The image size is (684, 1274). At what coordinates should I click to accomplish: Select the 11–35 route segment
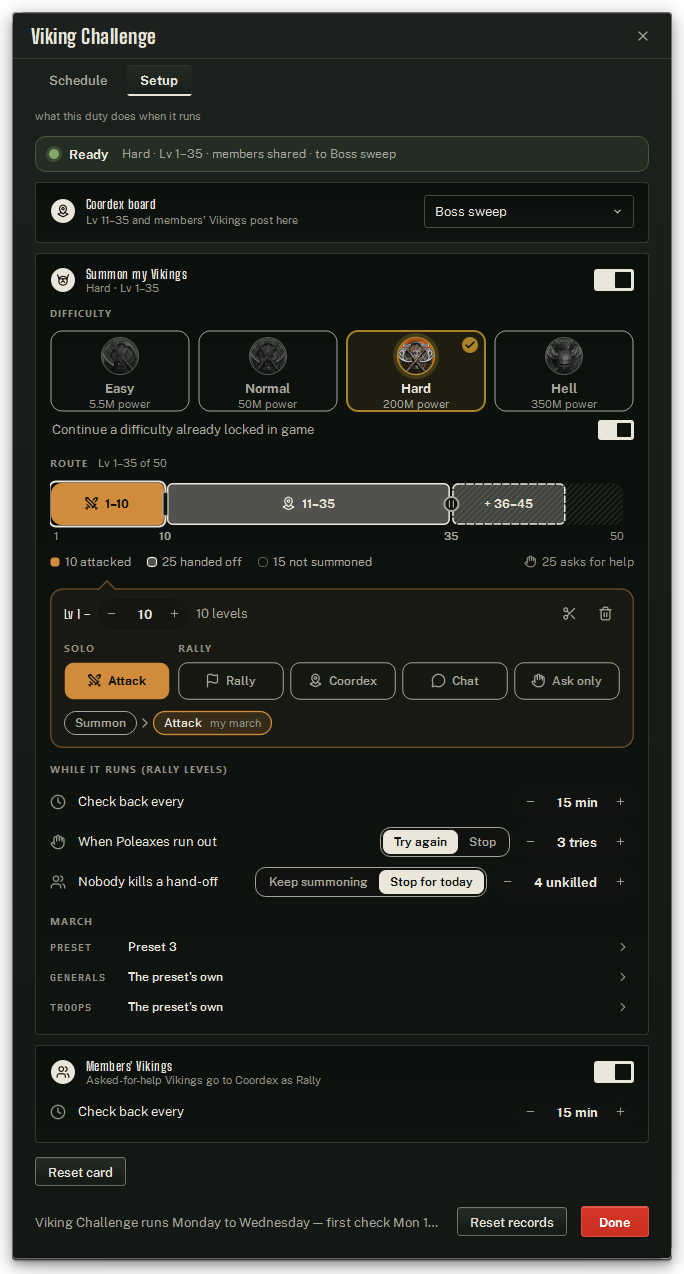[308, 504]
